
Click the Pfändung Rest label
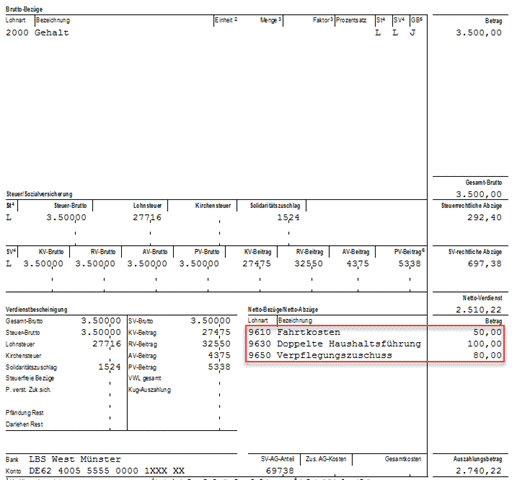[x=25, y=413]
